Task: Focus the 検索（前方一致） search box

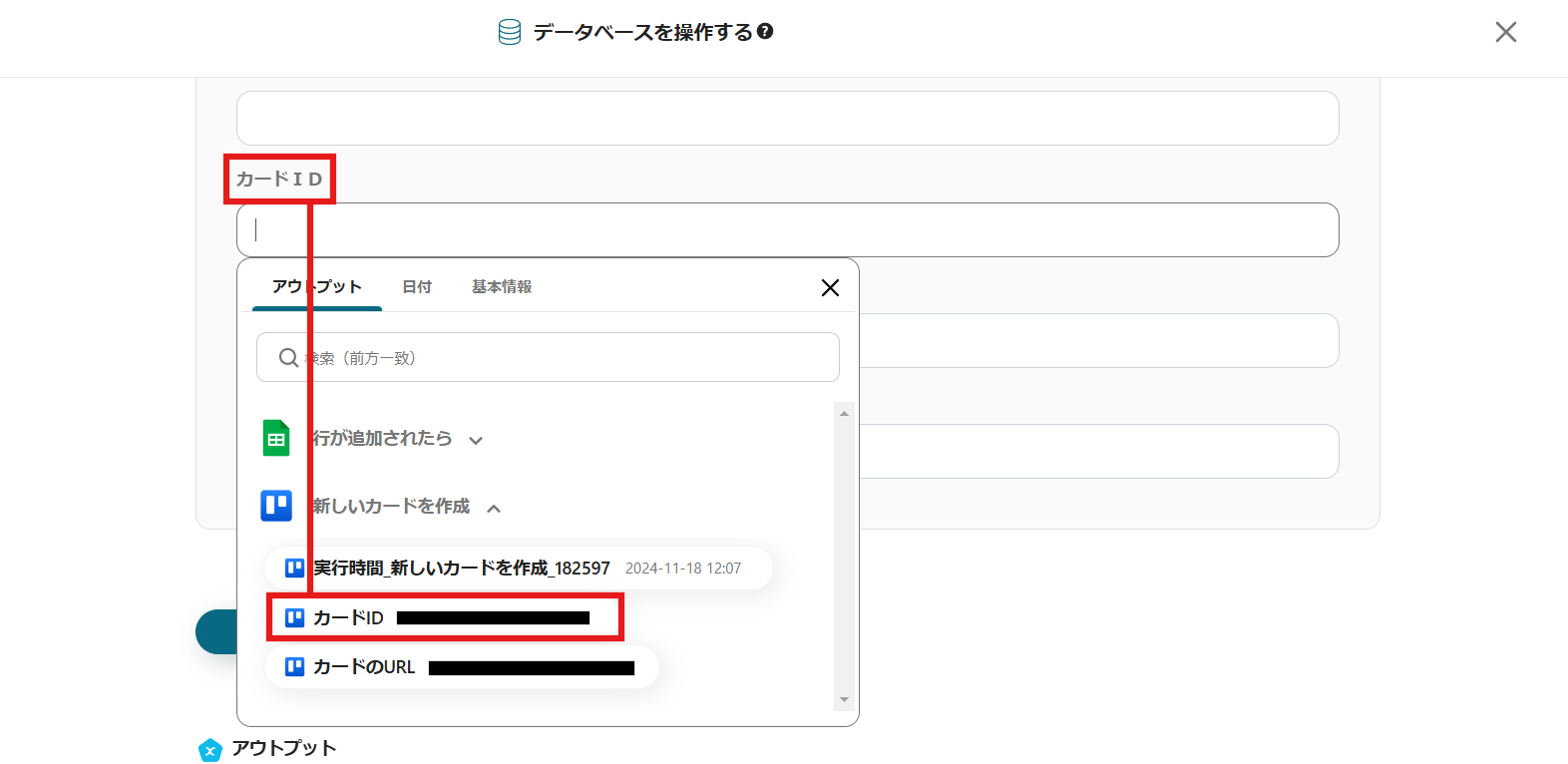Action: [x=559, y=357]
